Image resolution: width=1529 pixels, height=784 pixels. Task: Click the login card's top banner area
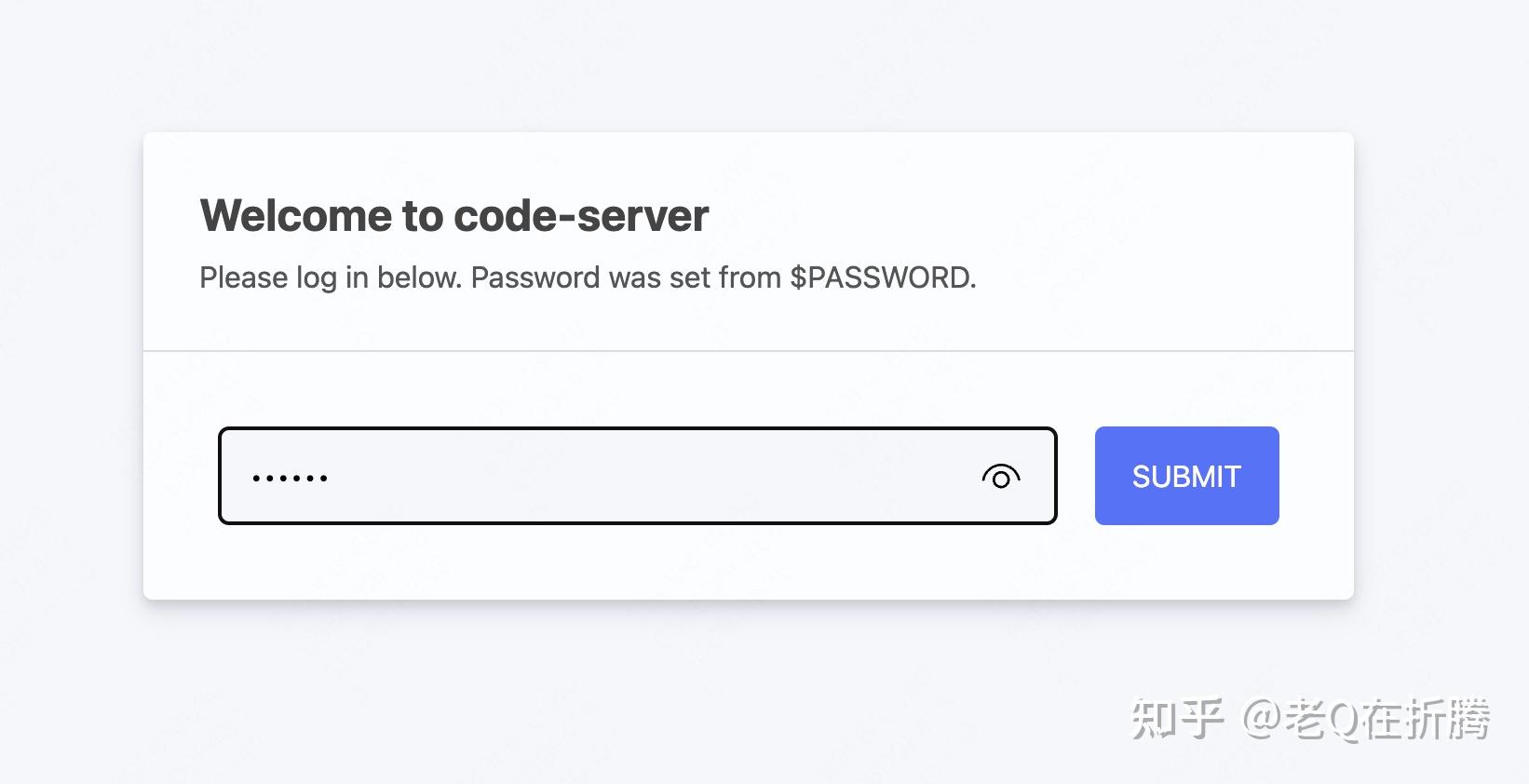[x=745, y=242]
